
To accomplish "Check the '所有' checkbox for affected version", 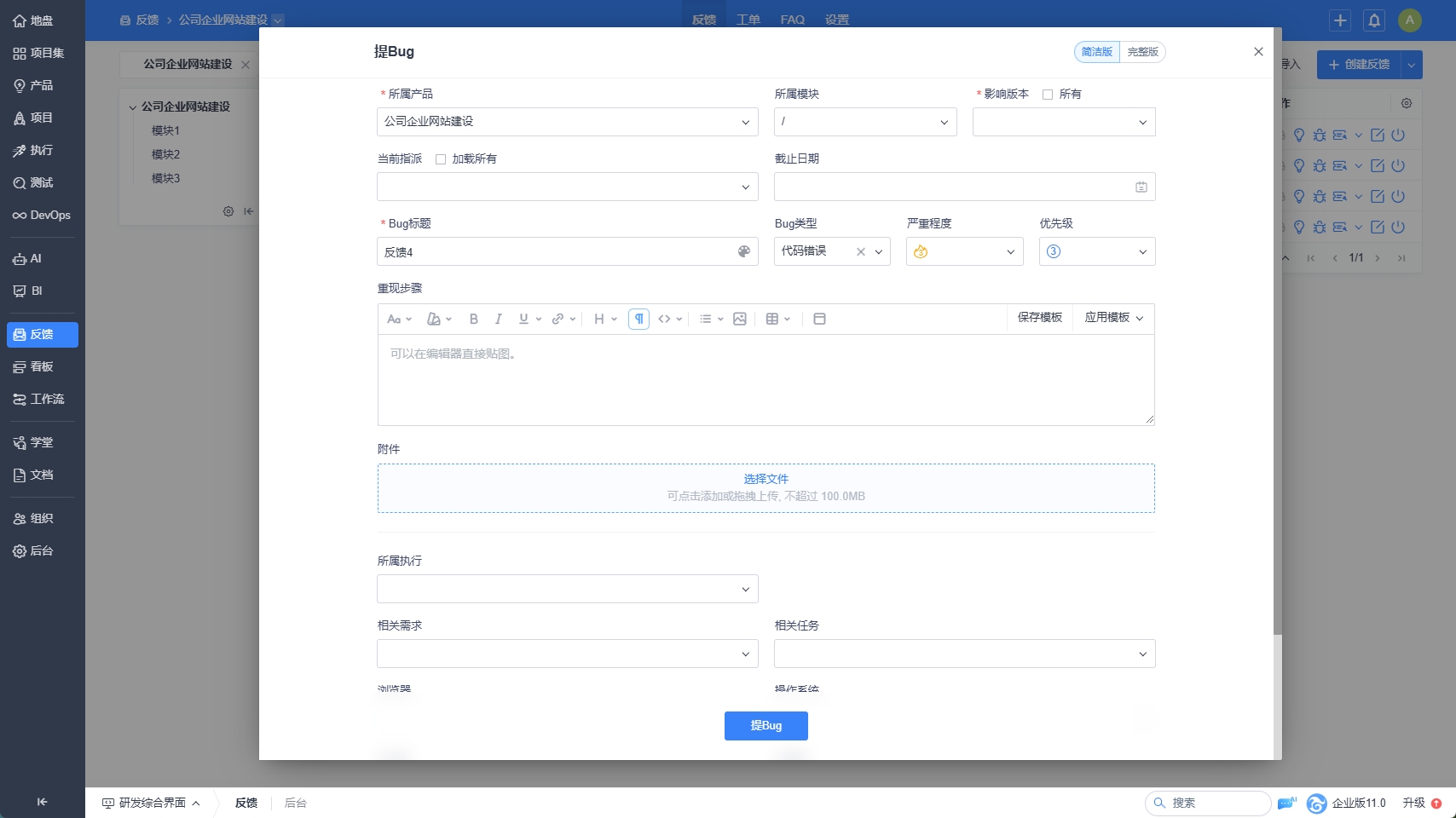I will click(1048, 95).
